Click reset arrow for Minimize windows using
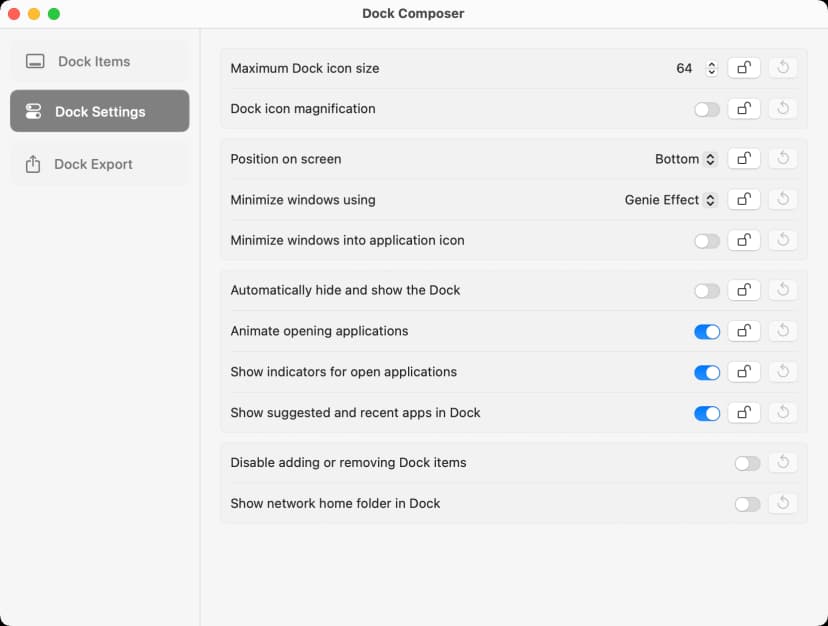 (x=784, y=200)
